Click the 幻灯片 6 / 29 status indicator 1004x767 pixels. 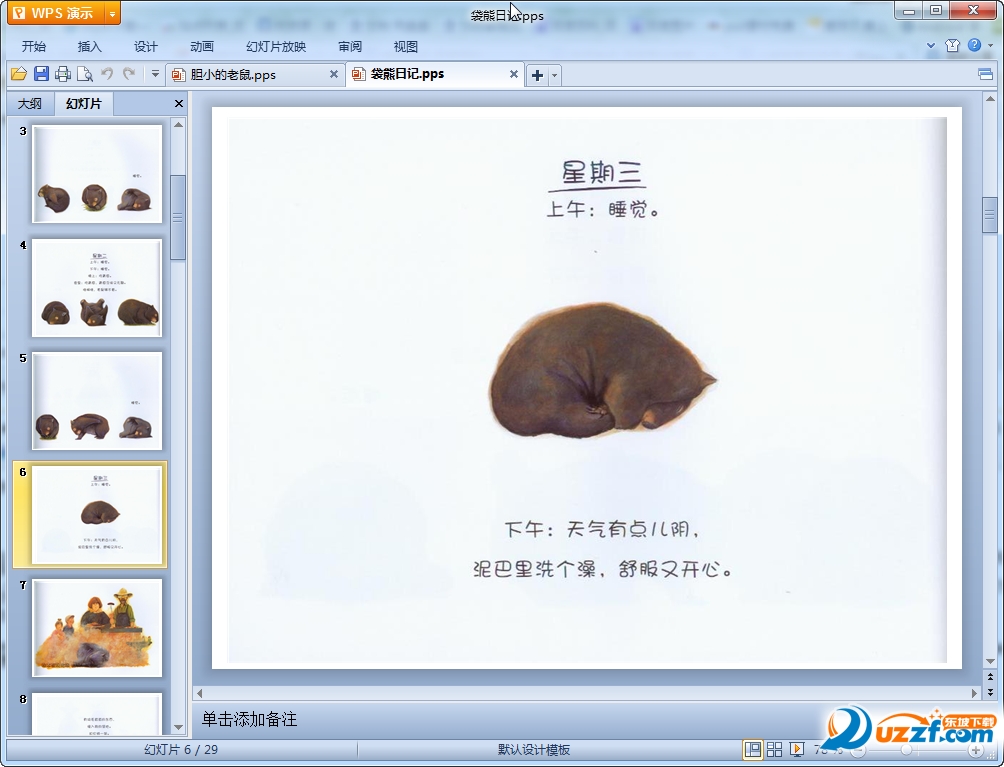point(181,750)
